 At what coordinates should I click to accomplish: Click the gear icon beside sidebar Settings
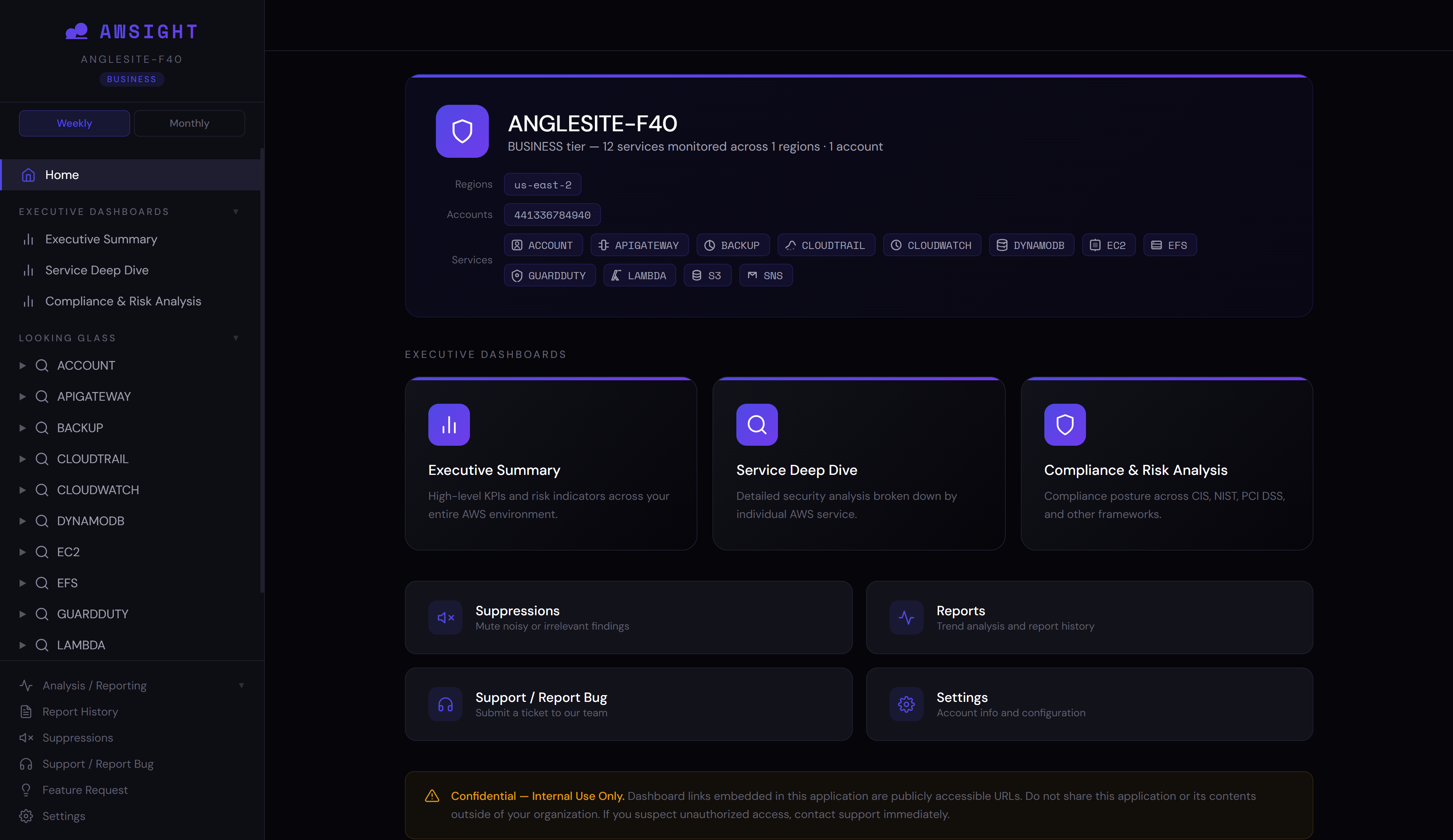coord(26,817)
